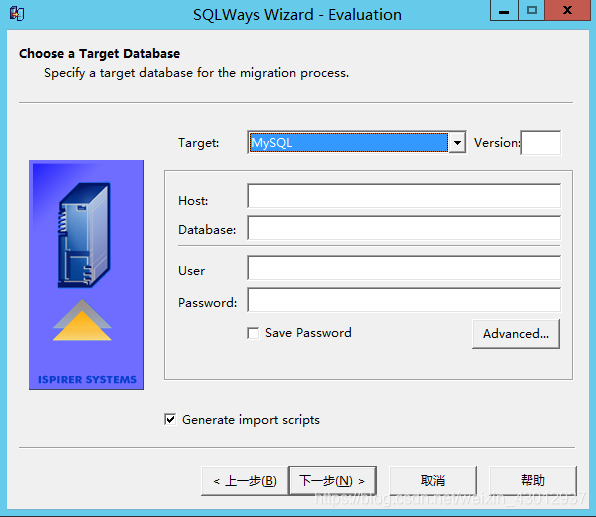Image resolution: width=596 pixels, height=517 pixels.
Task: Click the Ispirer Systems server image
Action: pyautogui.click(x=86, y=275)
